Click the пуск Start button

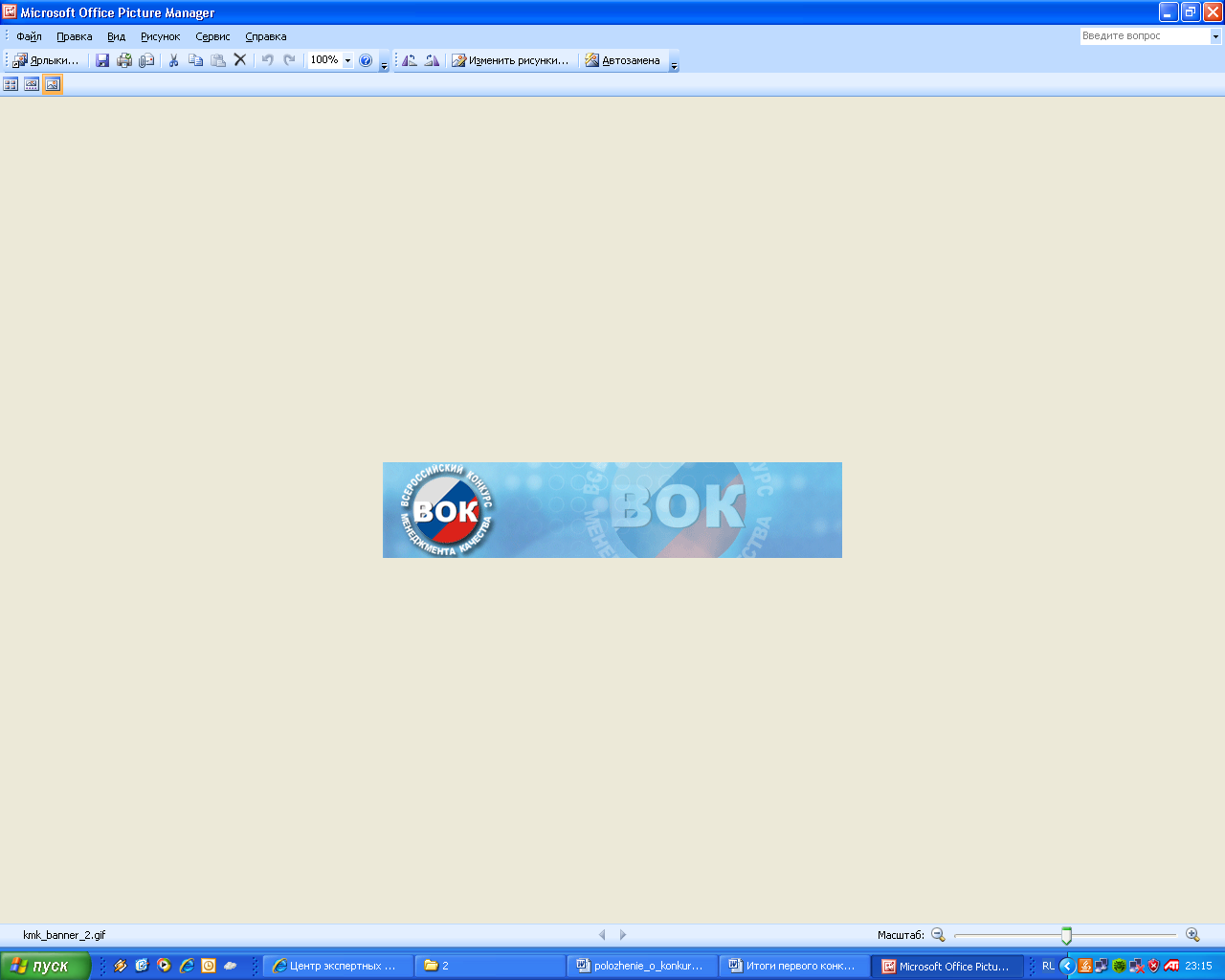click(x=45, y=966)
